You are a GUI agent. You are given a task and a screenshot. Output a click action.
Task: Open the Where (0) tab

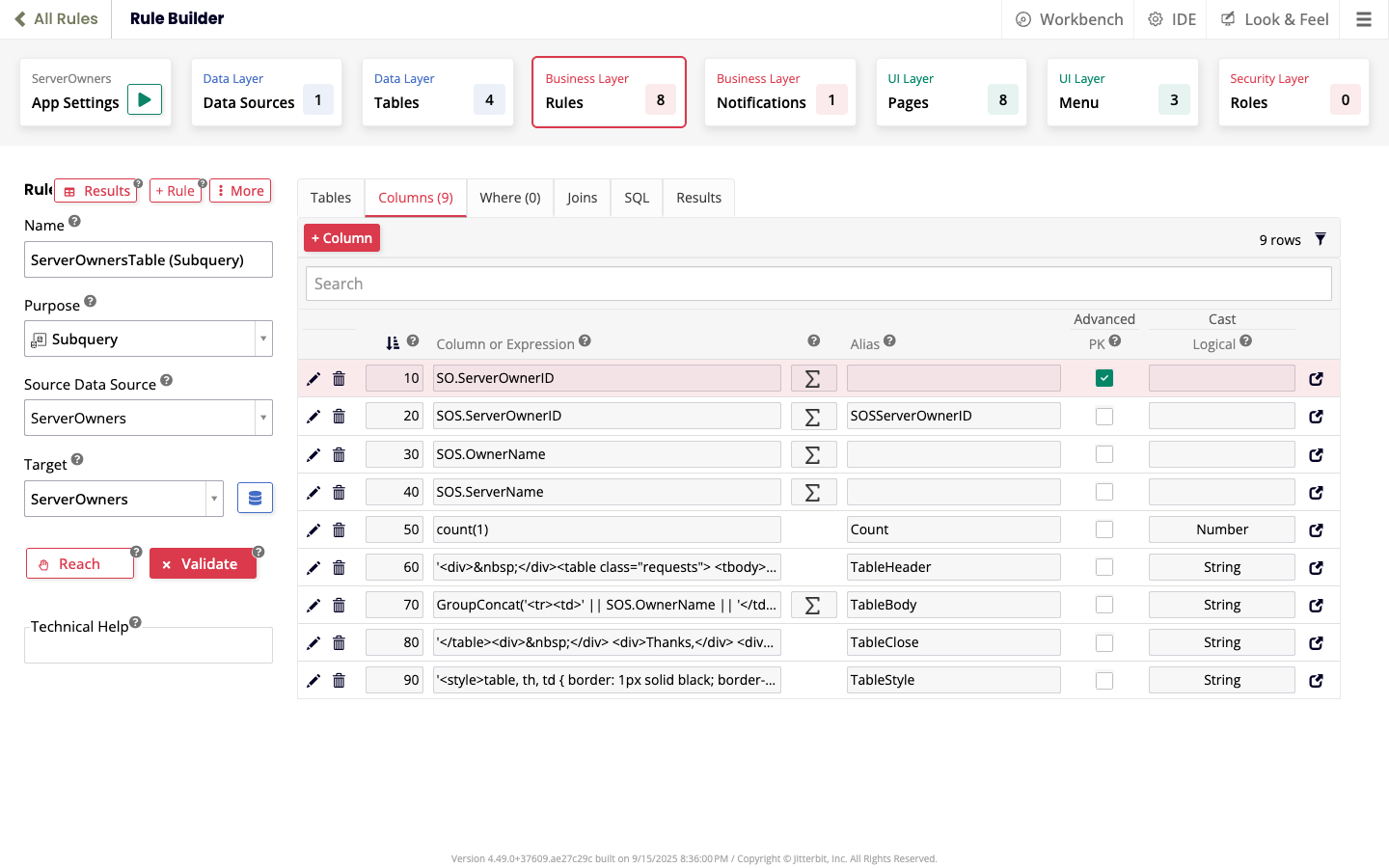pos(509,198)
